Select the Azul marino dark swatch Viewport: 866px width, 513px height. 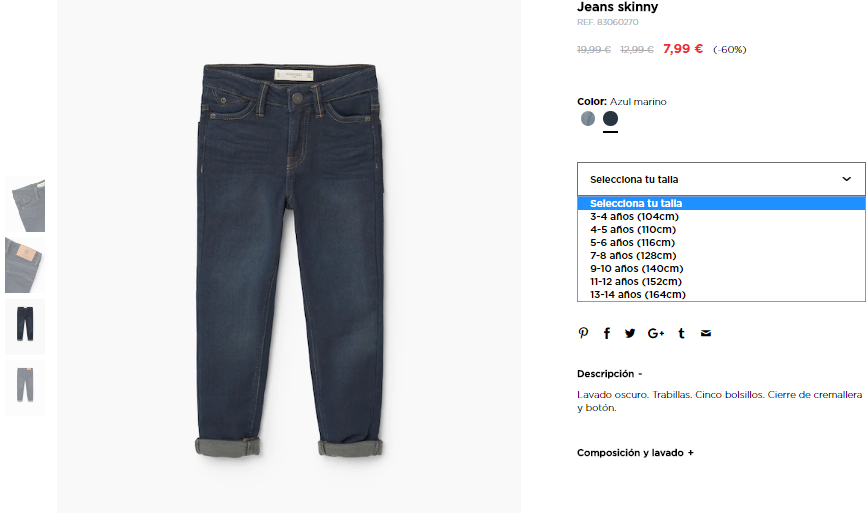coord(610,118)
